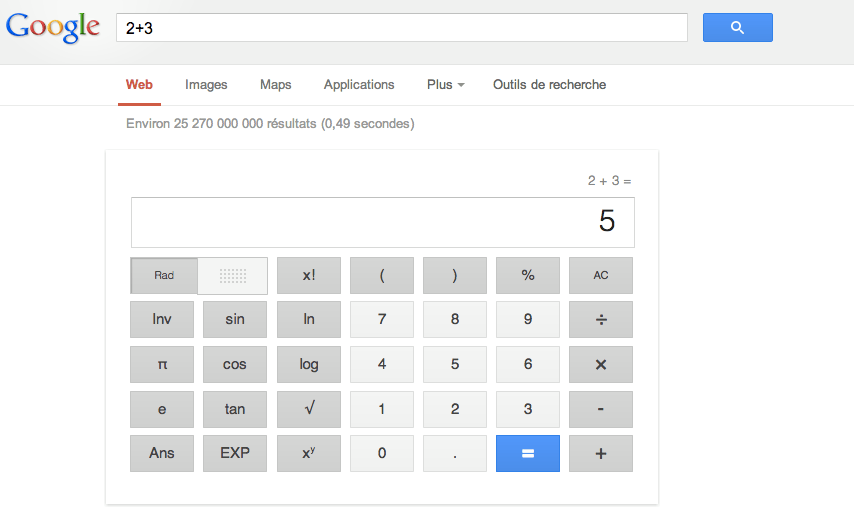Open the Images tab
Image resolution: width=854 pixels, height=507 pixels.
(x=206, y=85)
